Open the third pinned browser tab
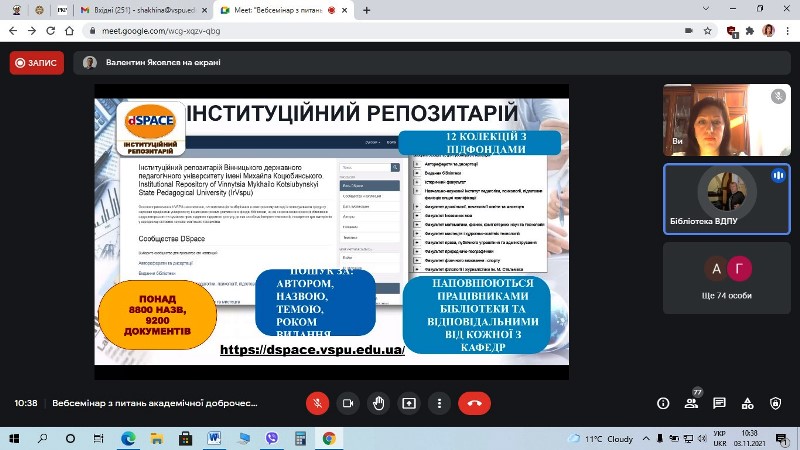Screen dimensions: 800x450 pyautogui.click(x=62, y=10)
